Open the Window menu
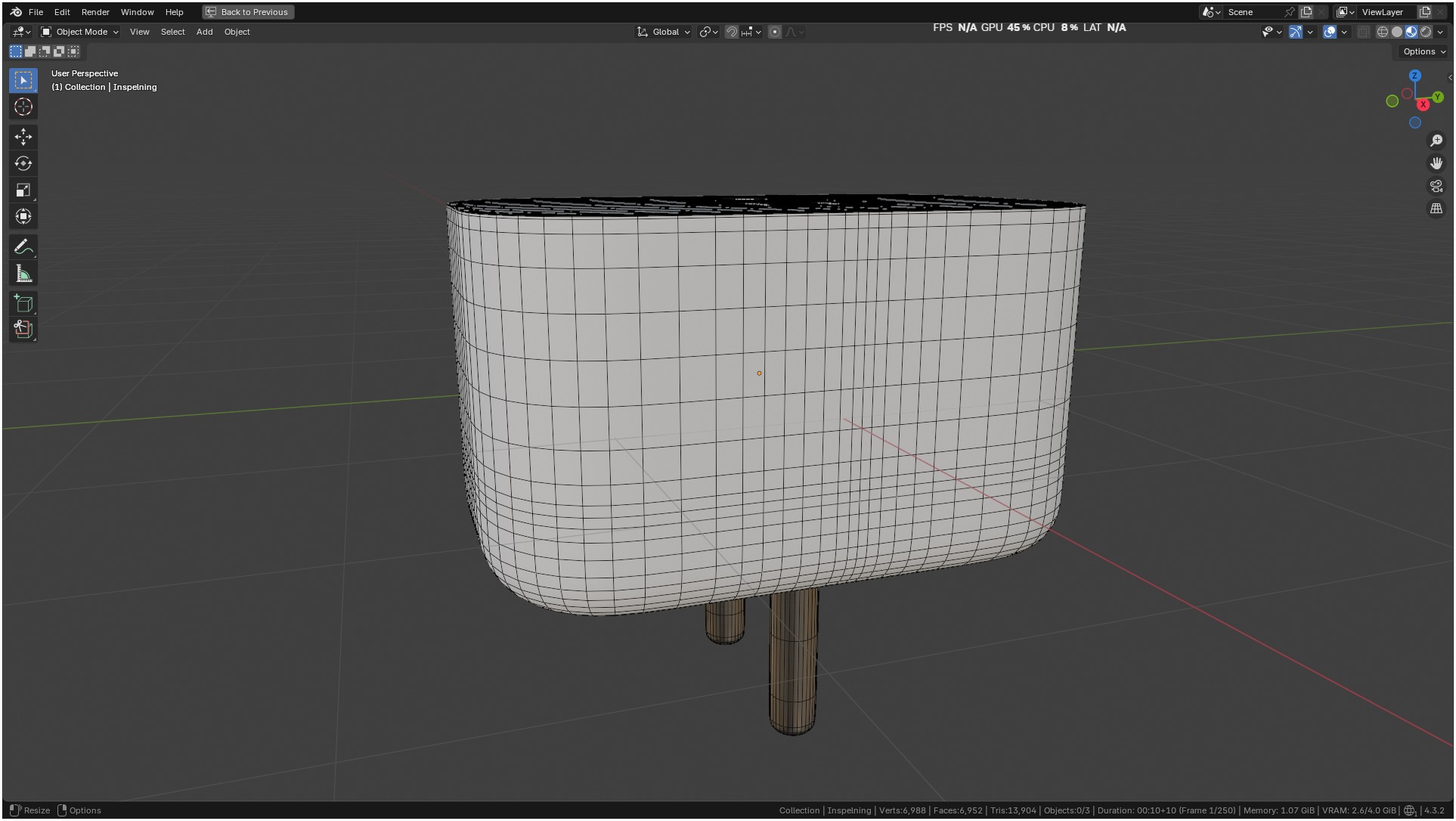 click(x=137, y=12)
